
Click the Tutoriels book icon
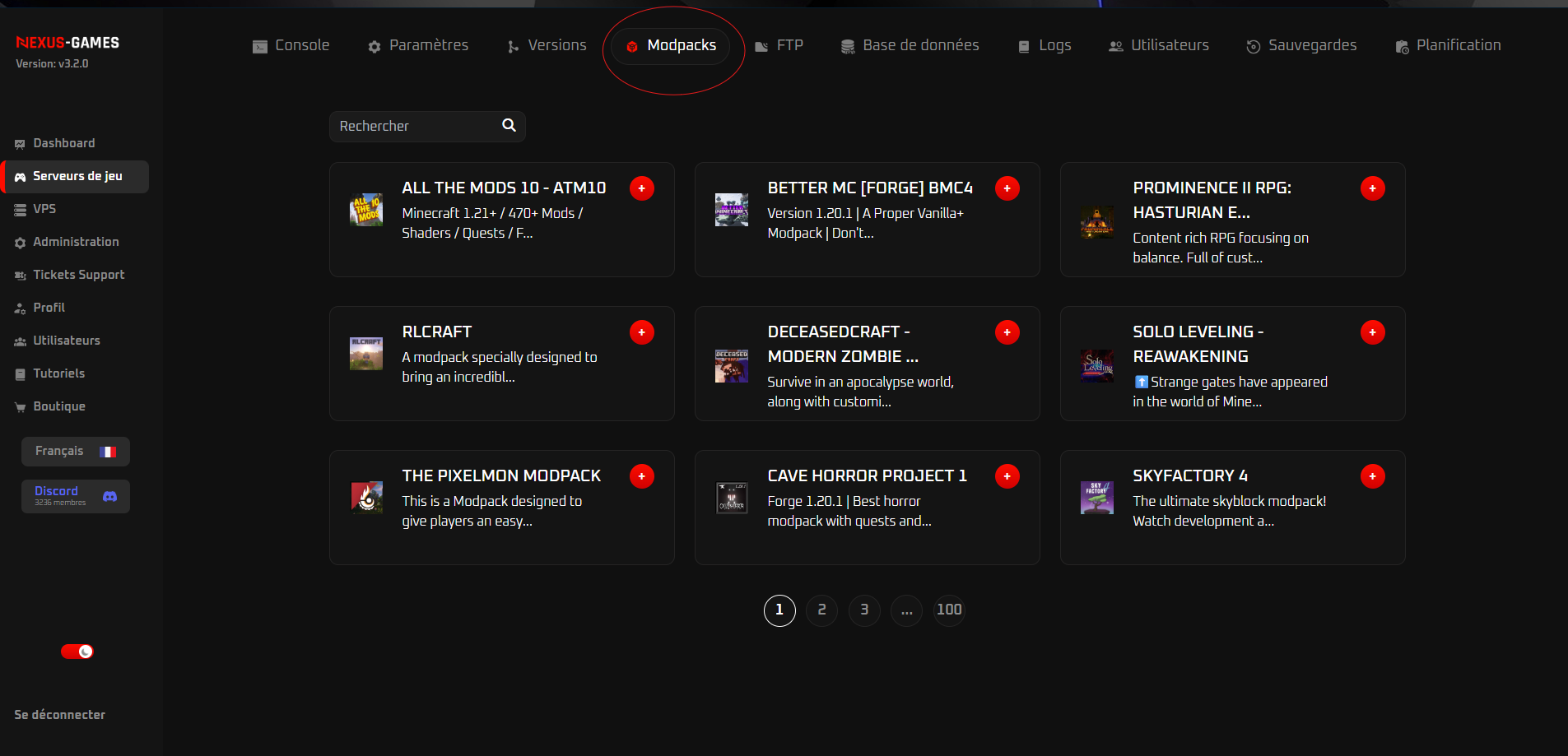pyautogui.click(x=20, y=374)
